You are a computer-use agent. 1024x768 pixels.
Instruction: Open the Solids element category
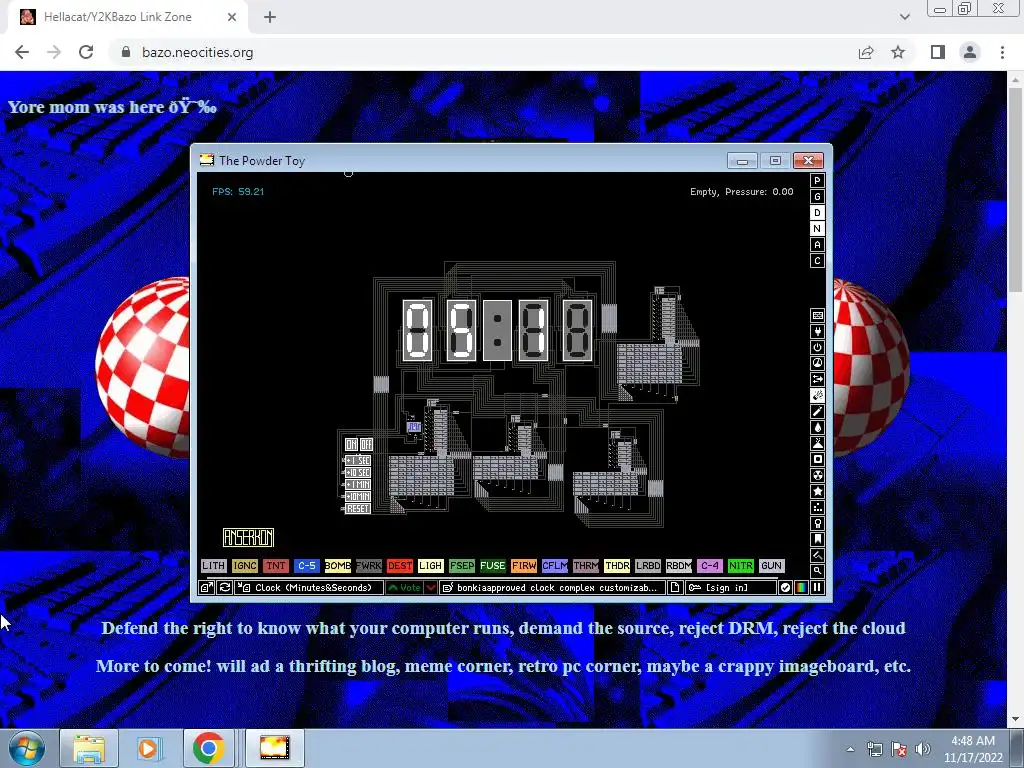(817, 460)
